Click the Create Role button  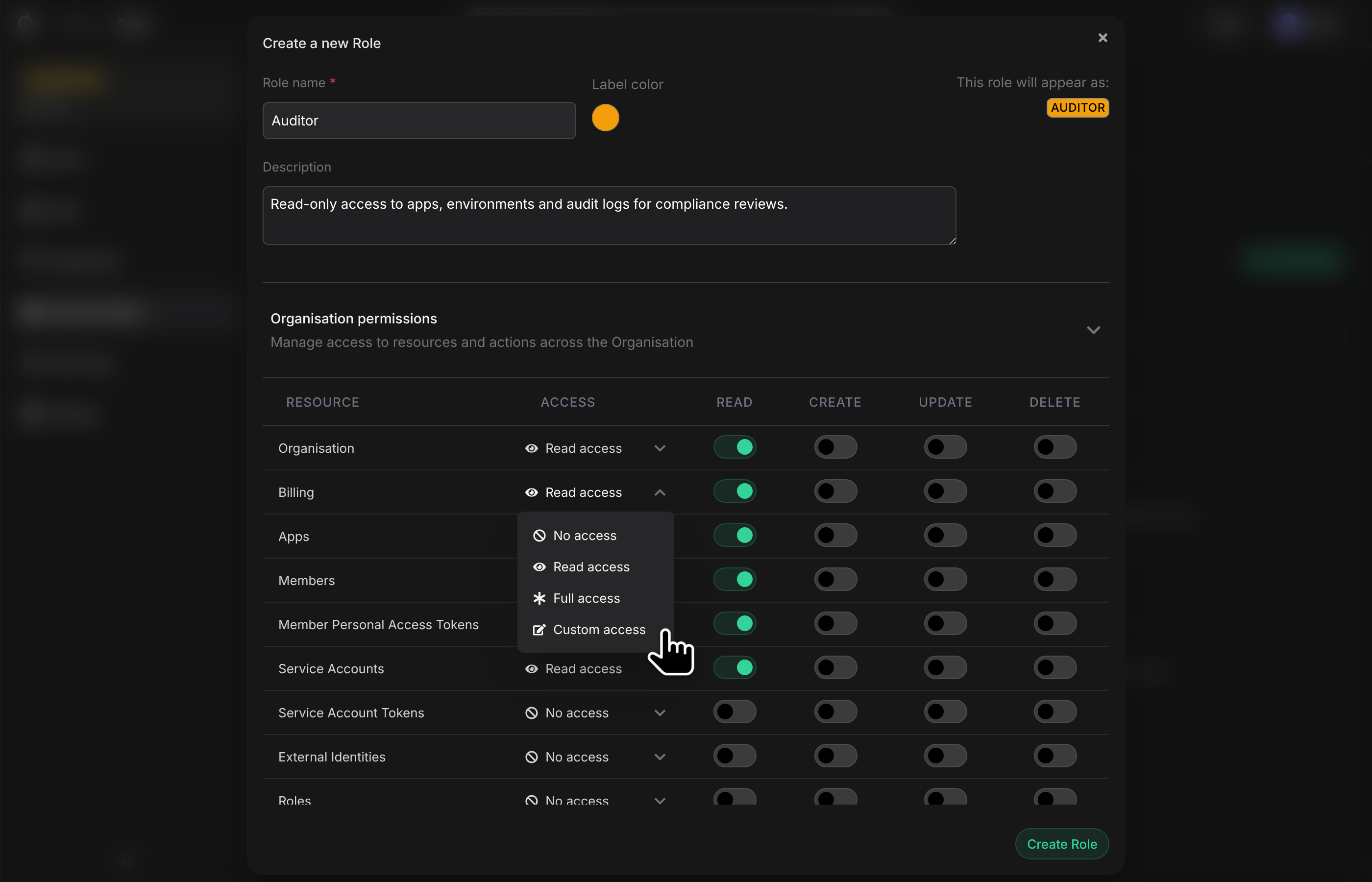coord(1062,844)
